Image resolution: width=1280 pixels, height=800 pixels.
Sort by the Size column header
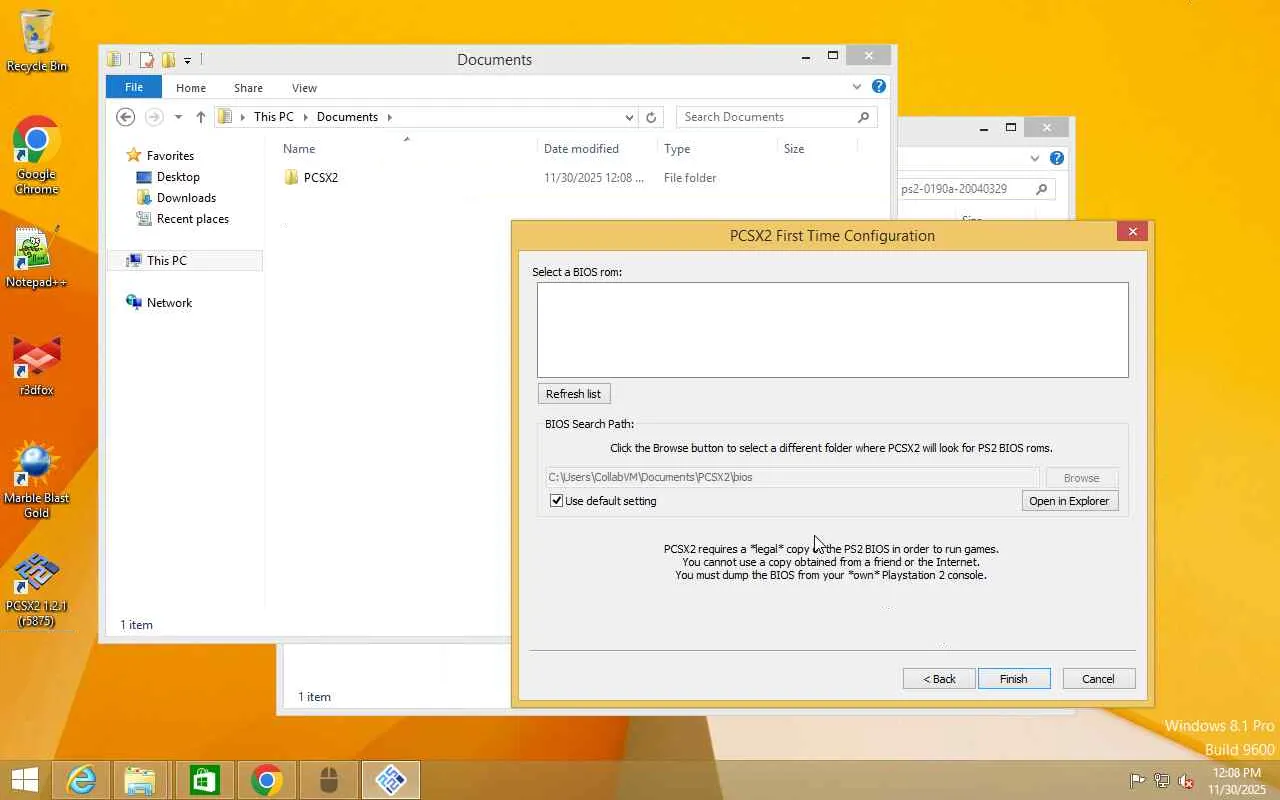794,149
